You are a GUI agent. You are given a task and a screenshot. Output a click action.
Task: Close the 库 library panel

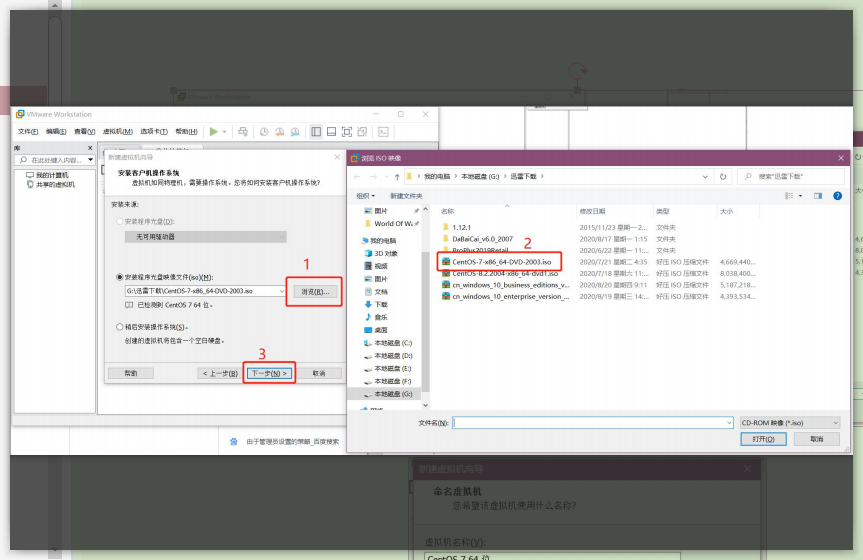coord(90,148)
